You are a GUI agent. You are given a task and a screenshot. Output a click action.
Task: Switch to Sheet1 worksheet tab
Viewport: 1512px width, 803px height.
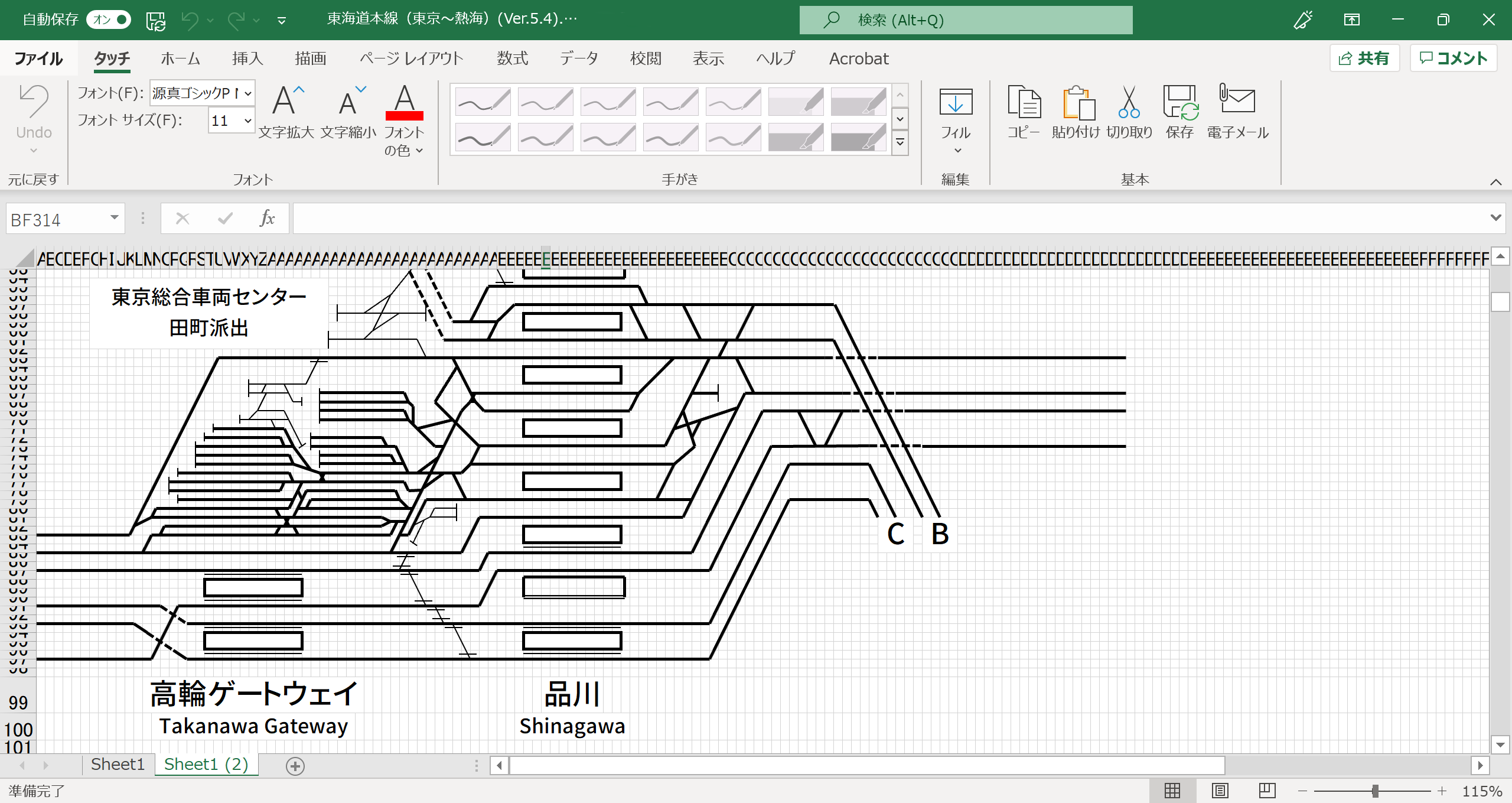pos(118,765)
